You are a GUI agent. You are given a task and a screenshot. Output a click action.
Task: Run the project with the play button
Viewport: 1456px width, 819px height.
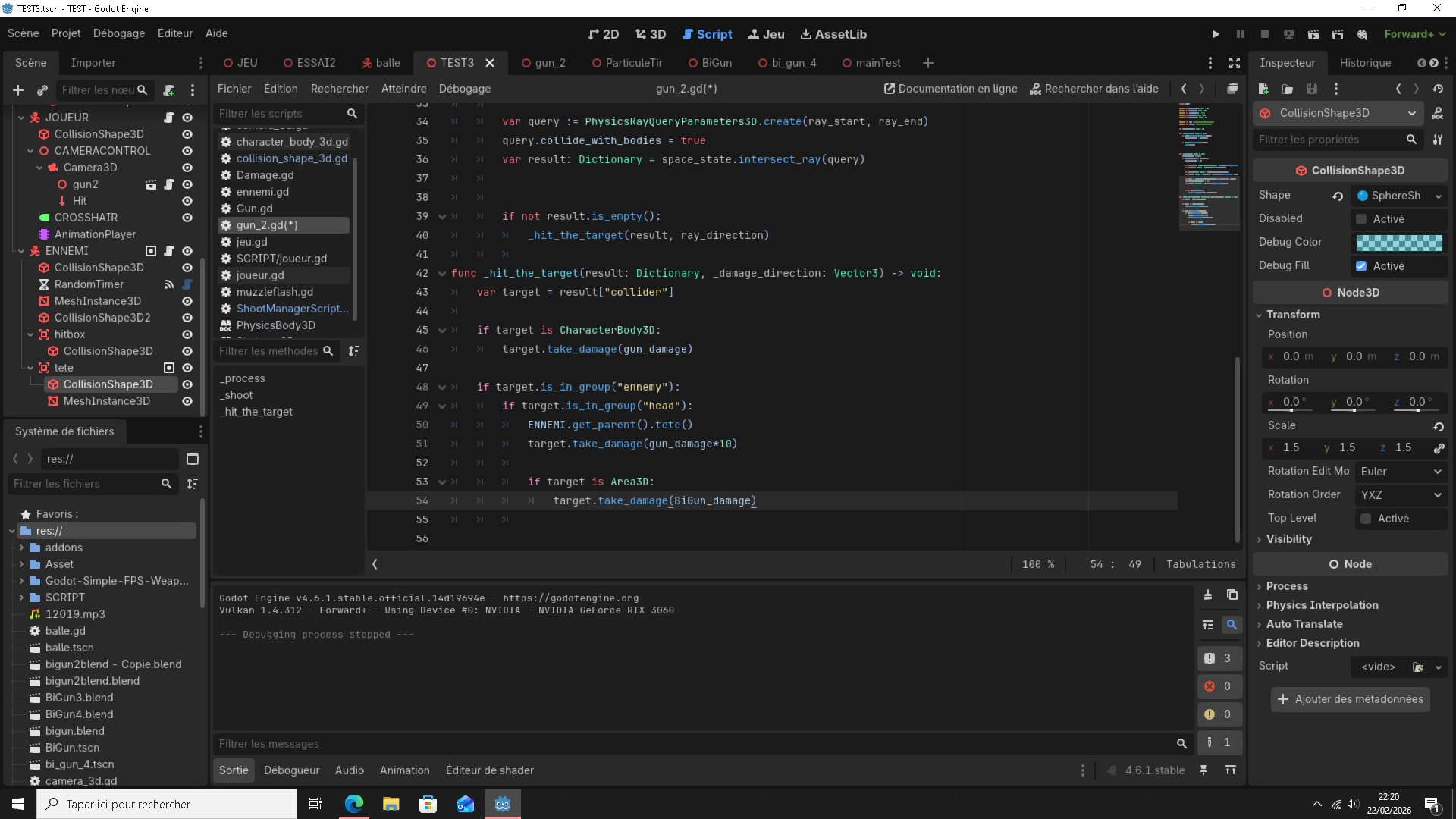tap(1216, 34)
